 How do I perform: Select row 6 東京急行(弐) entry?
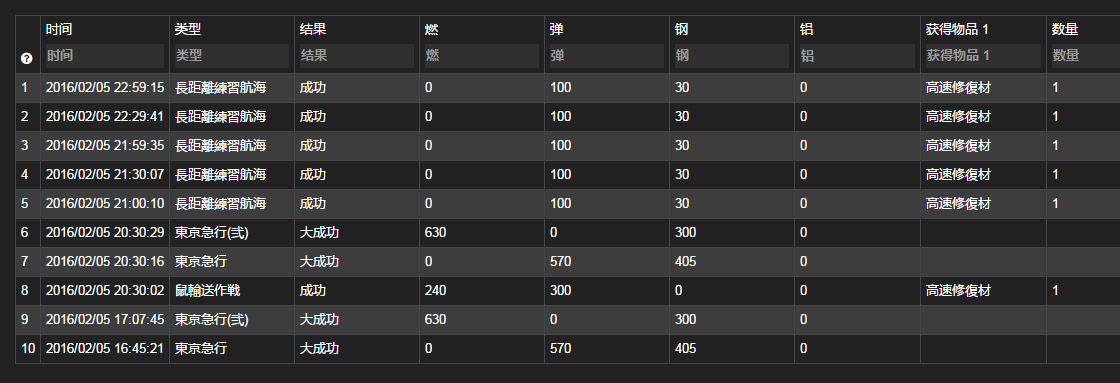(x=568, y=233)
